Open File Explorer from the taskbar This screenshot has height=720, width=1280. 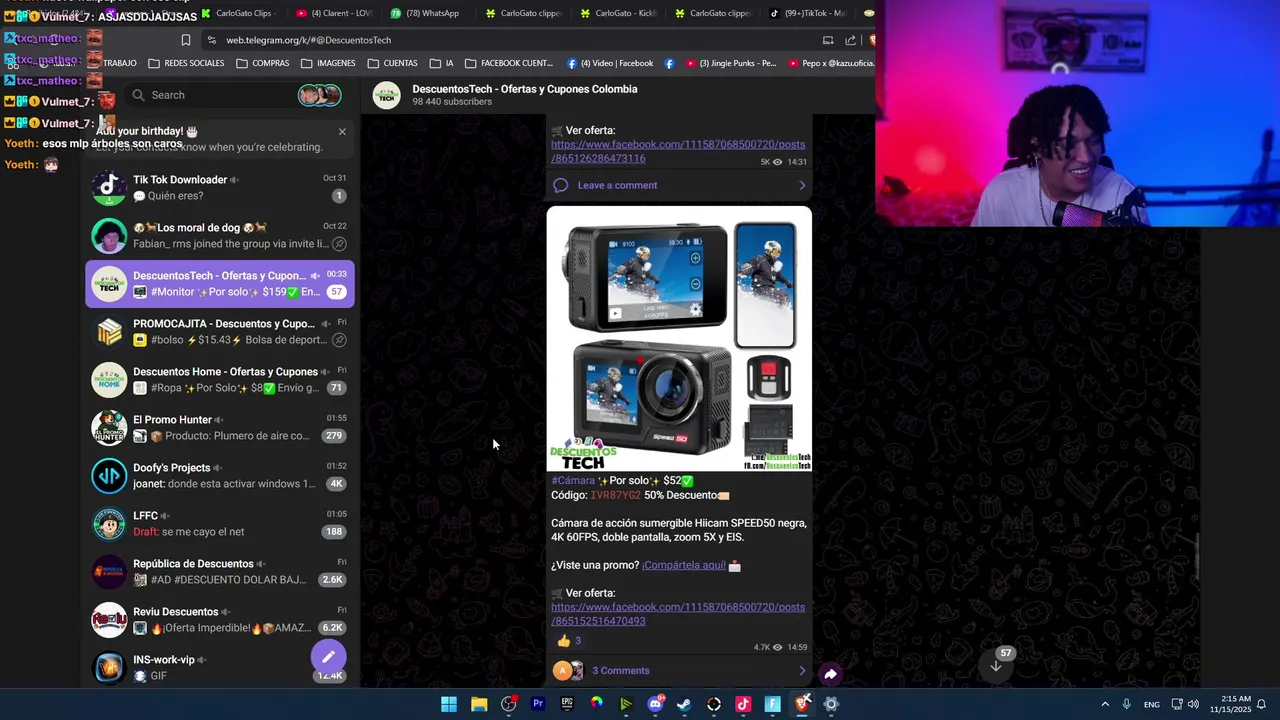[x=479, y=704]
